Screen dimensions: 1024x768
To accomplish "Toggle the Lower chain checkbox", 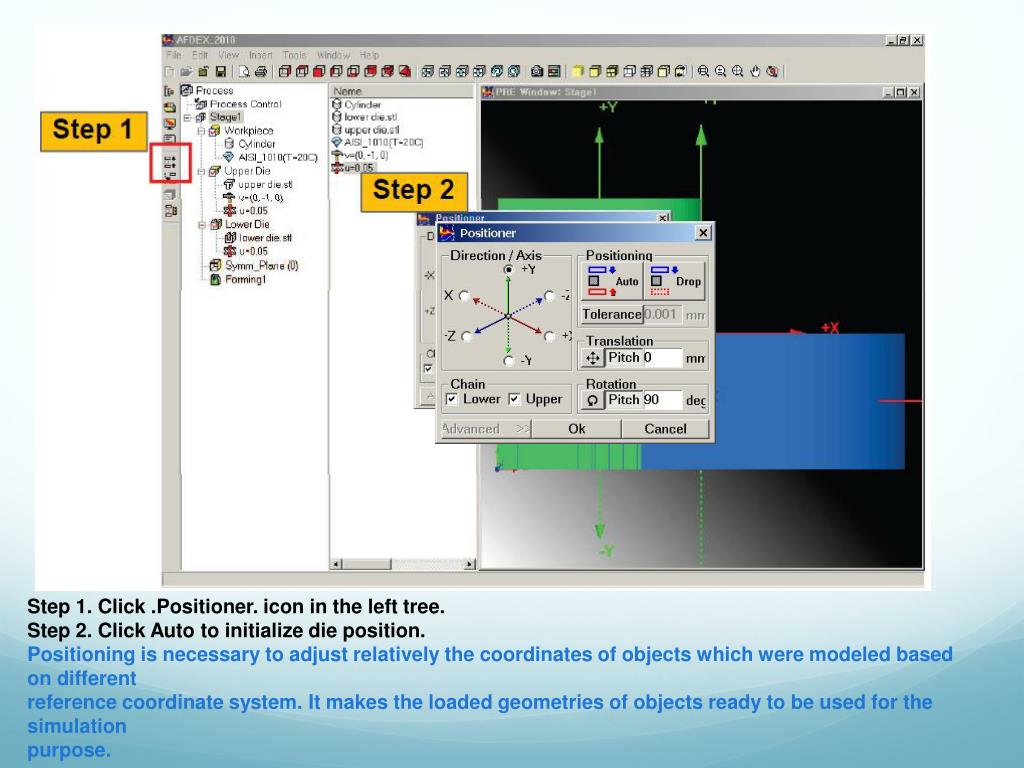I will [x=452, y=399].
